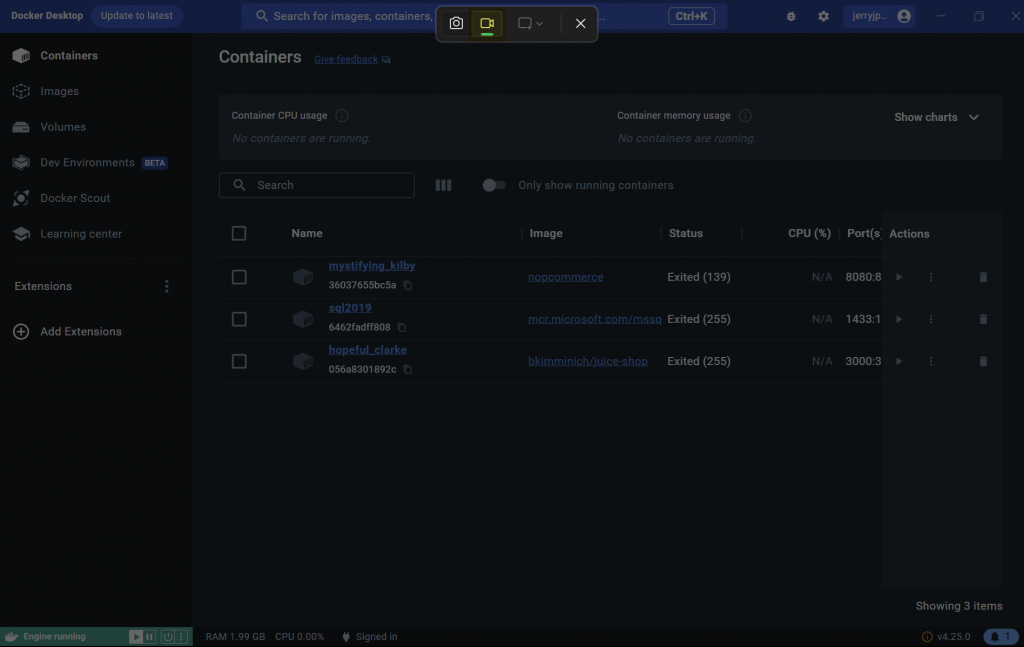This screenshot has width=1024, height=647.
Task: Open more actions for hopeful_clarke
Action: point(931,361)
